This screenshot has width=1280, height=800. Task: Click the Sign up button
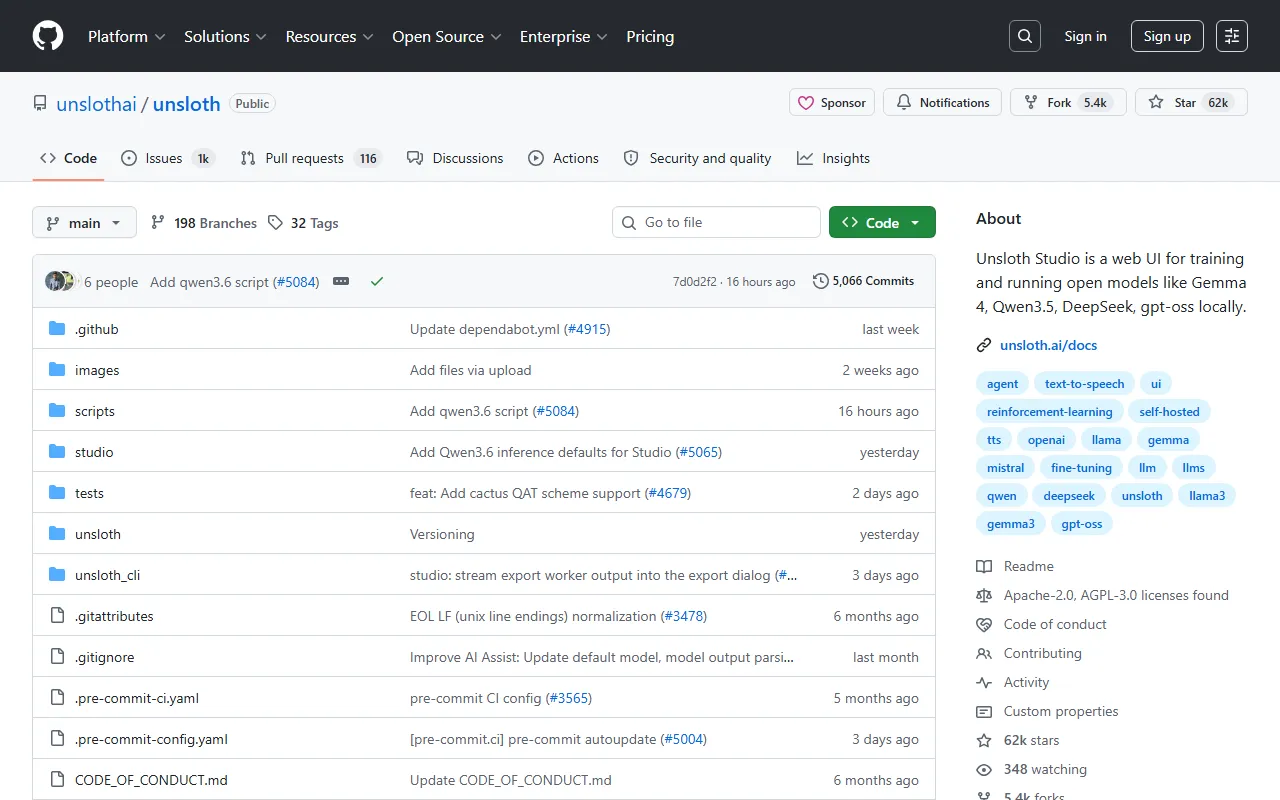point(1167,36)
